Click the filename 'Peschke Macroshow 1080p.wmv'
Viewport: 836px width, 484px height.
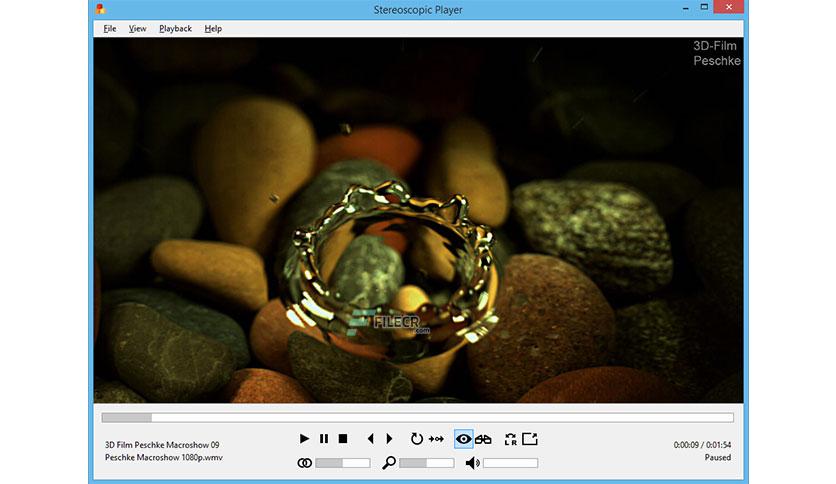pyautogui.click(x=164, y=457)
